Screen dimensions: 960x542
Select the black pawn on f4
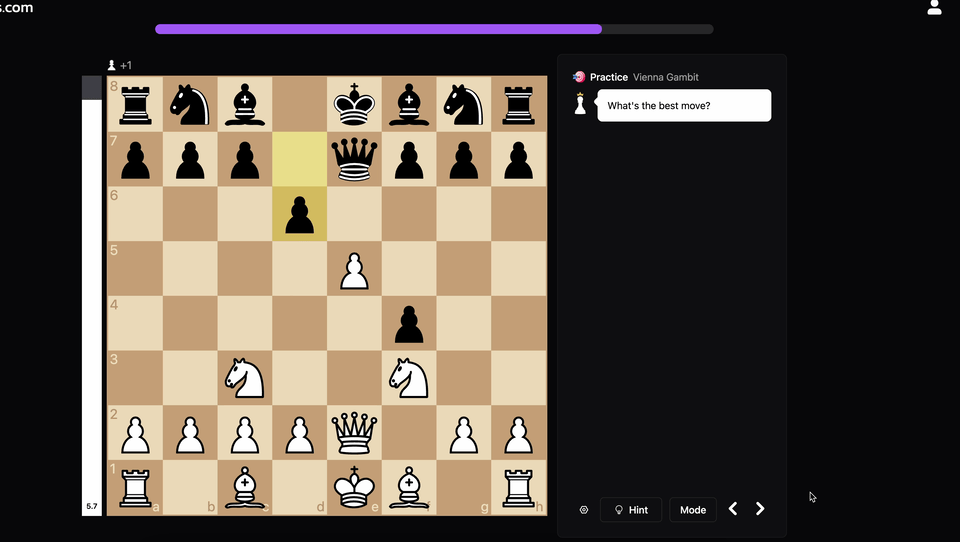(x=409, y=323)
